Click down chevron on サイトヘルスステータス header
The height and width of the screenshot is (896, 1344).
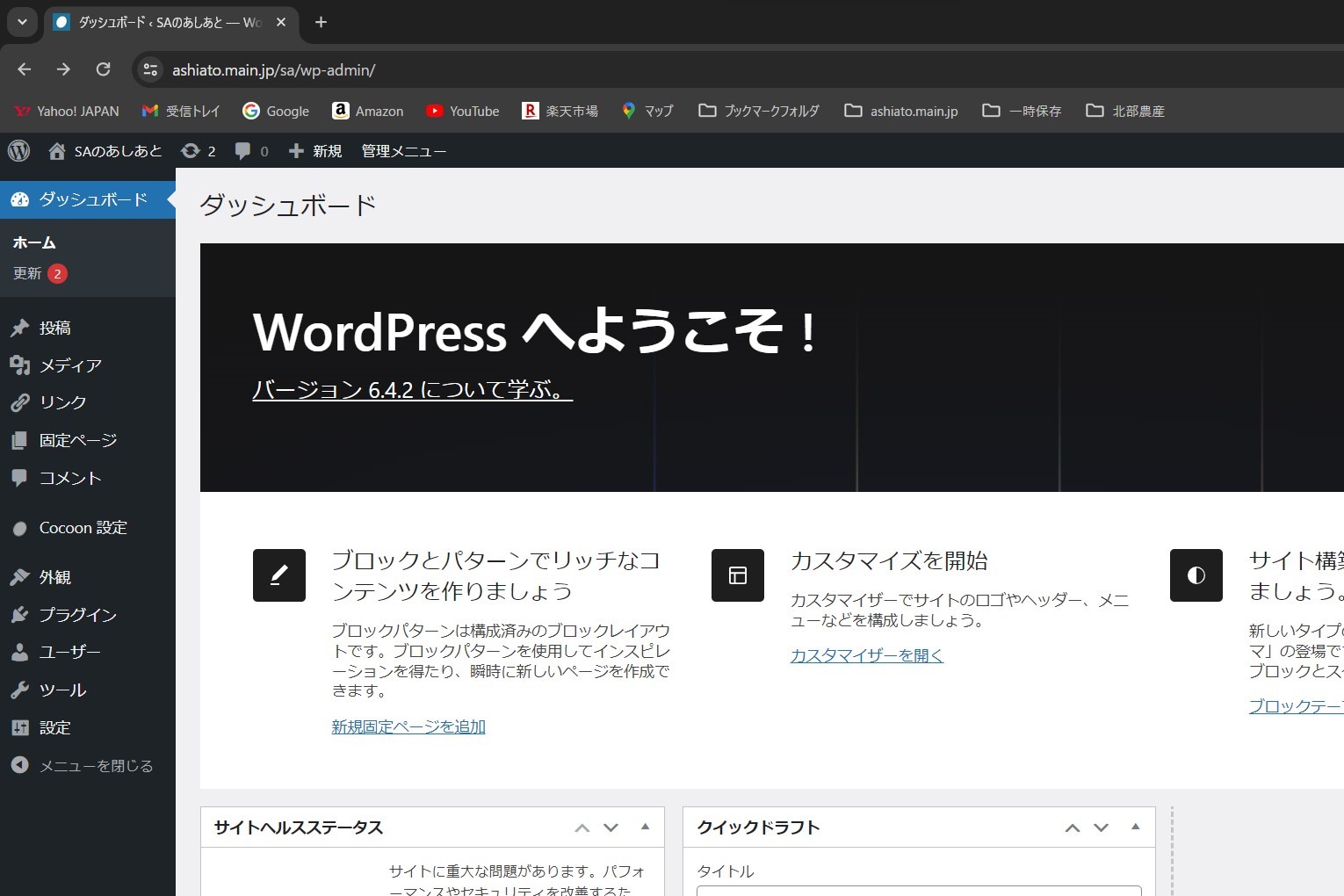pyautogui.click(x=611, y=827)
